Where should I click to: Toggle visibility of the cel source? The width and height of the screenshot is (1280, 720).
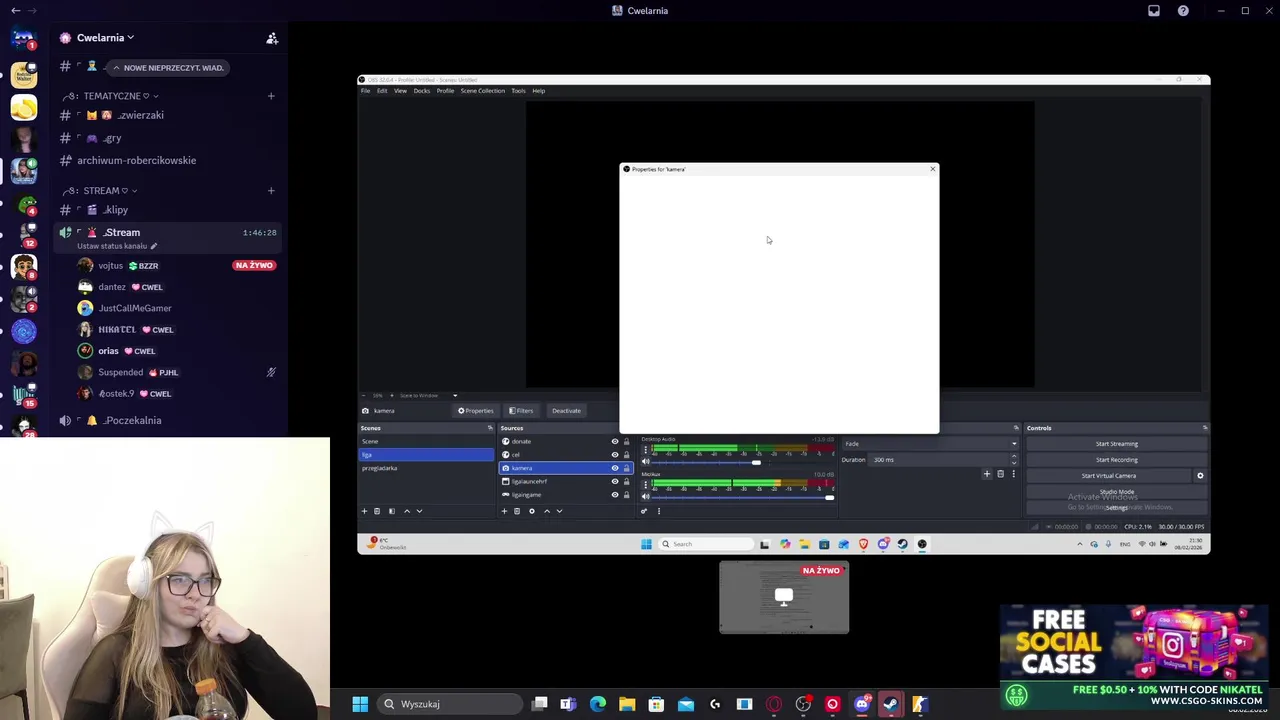[x=615, y=455]
